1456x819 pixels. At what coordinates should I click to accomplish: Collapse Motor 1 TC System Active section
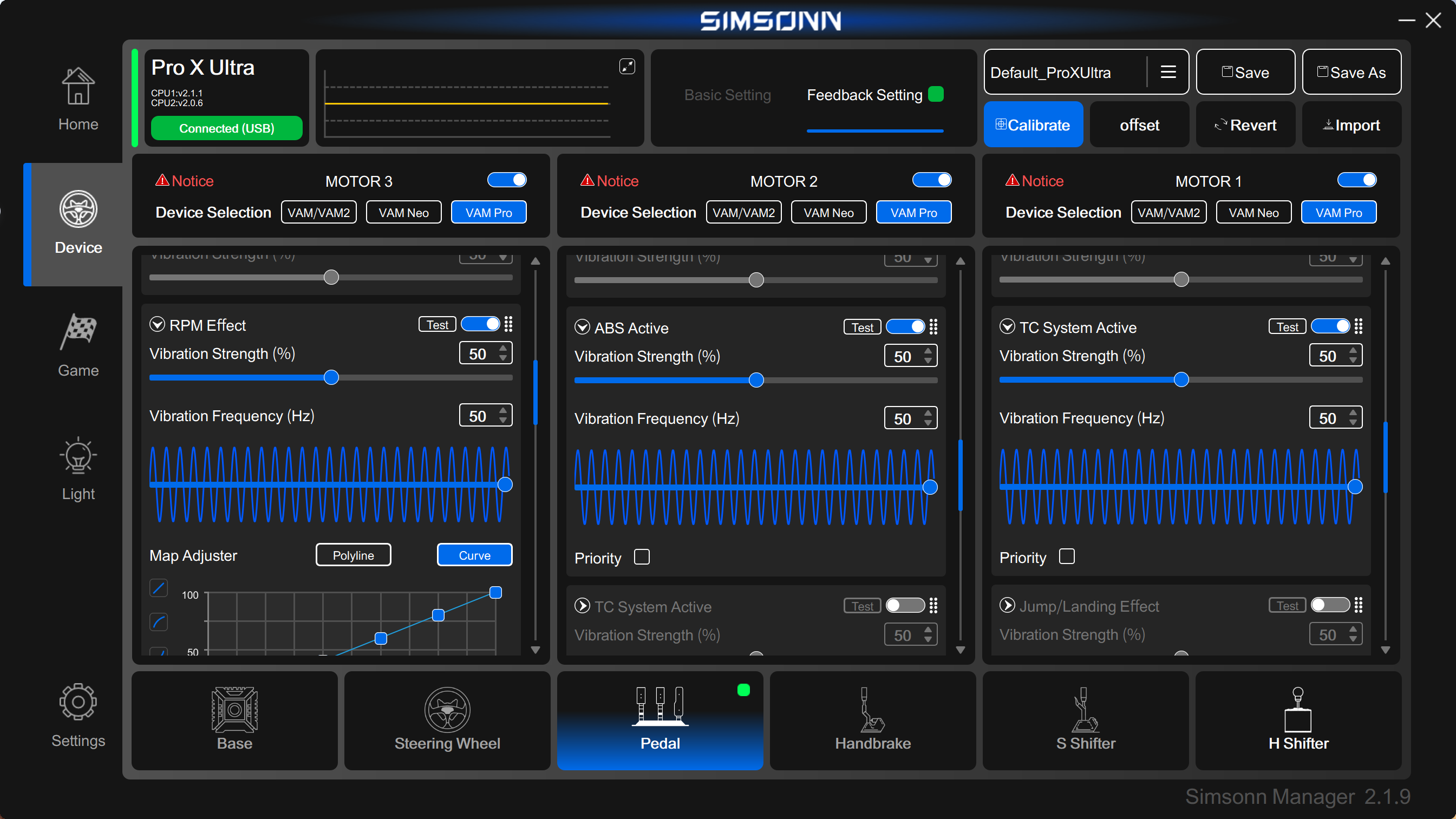pos(1007,327)
